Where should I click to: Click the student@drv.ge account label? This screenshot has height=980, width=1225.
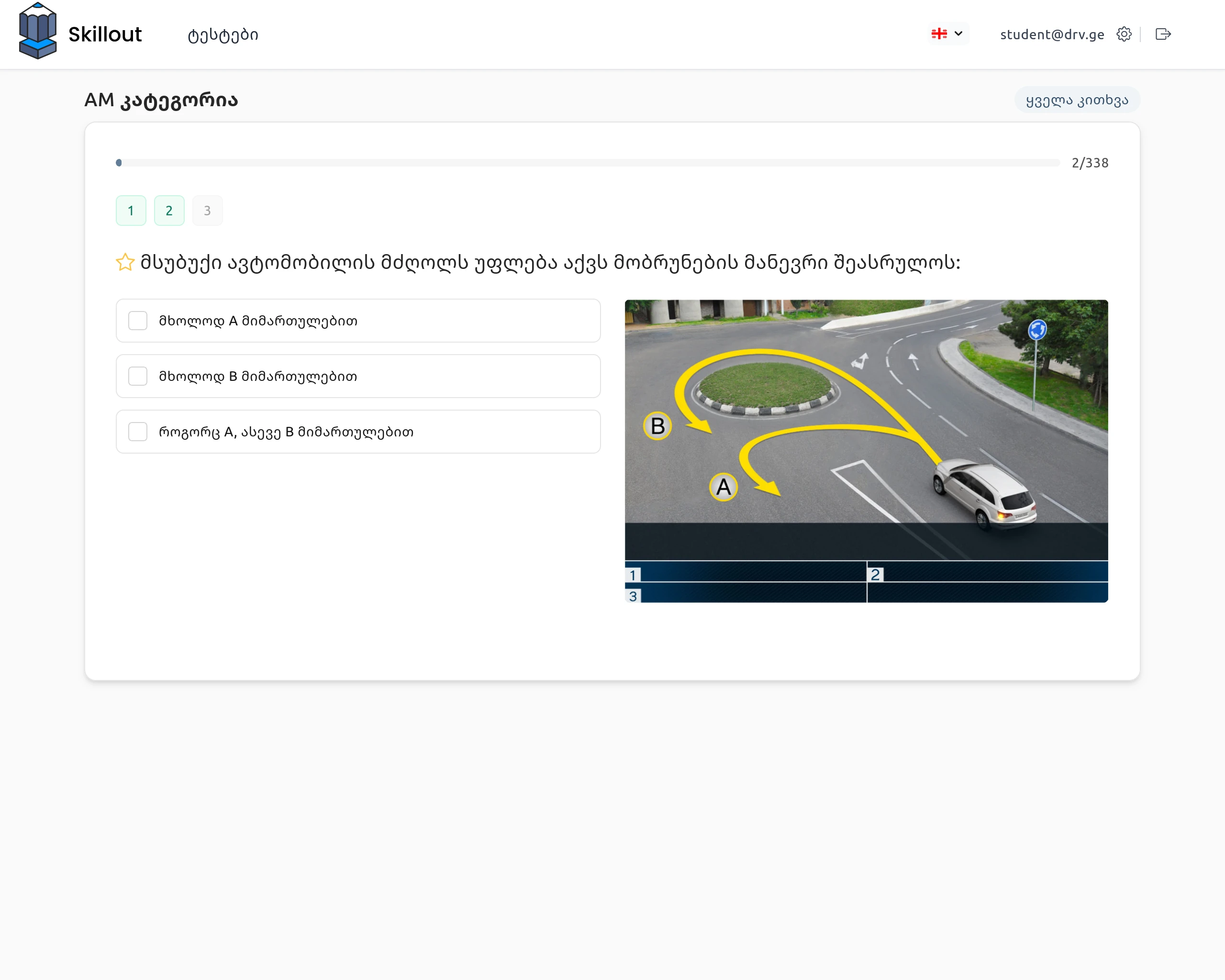[1052, 34]
